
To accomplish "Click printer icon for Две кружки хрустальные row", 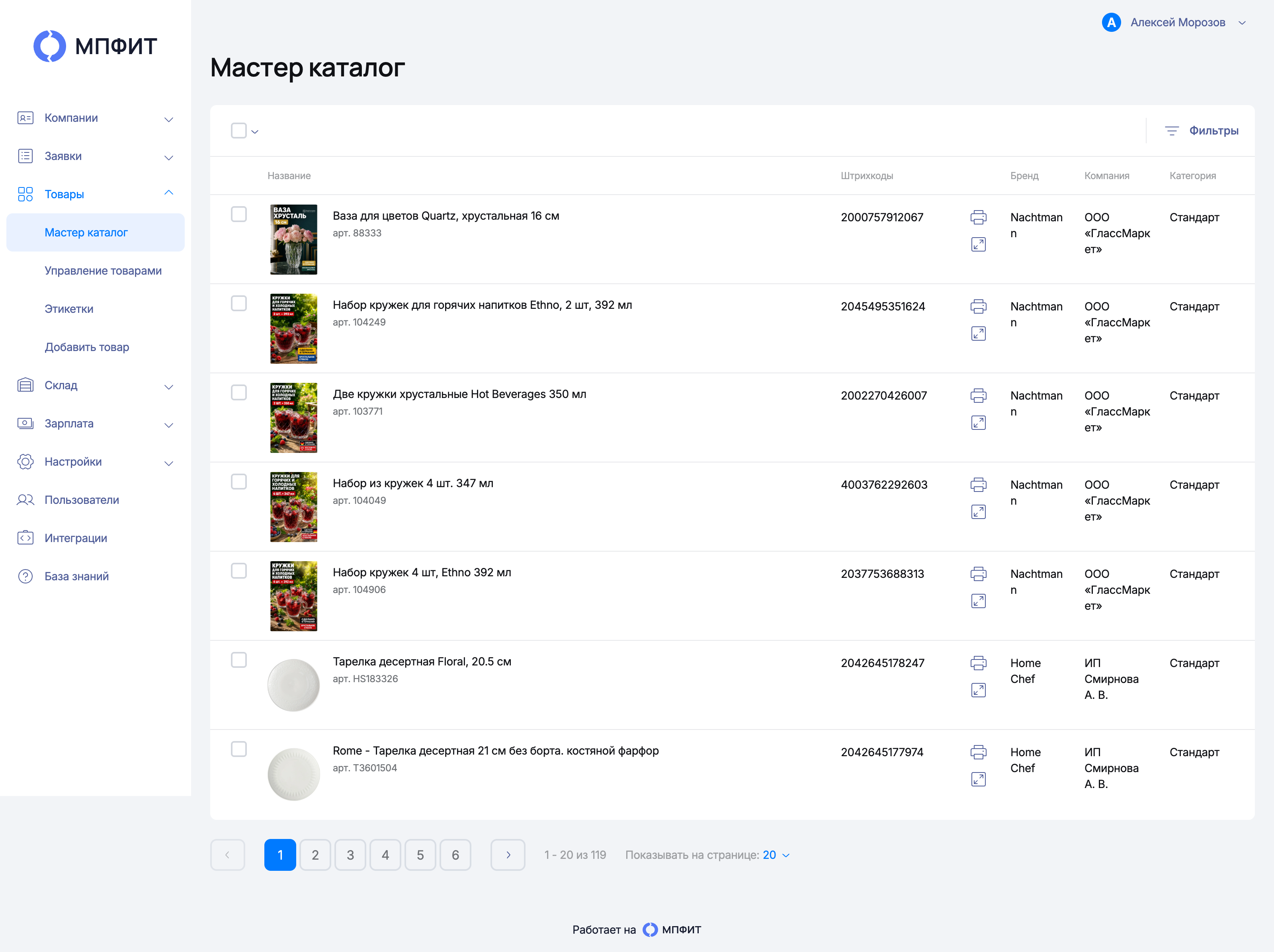I will tap(978, 396).
